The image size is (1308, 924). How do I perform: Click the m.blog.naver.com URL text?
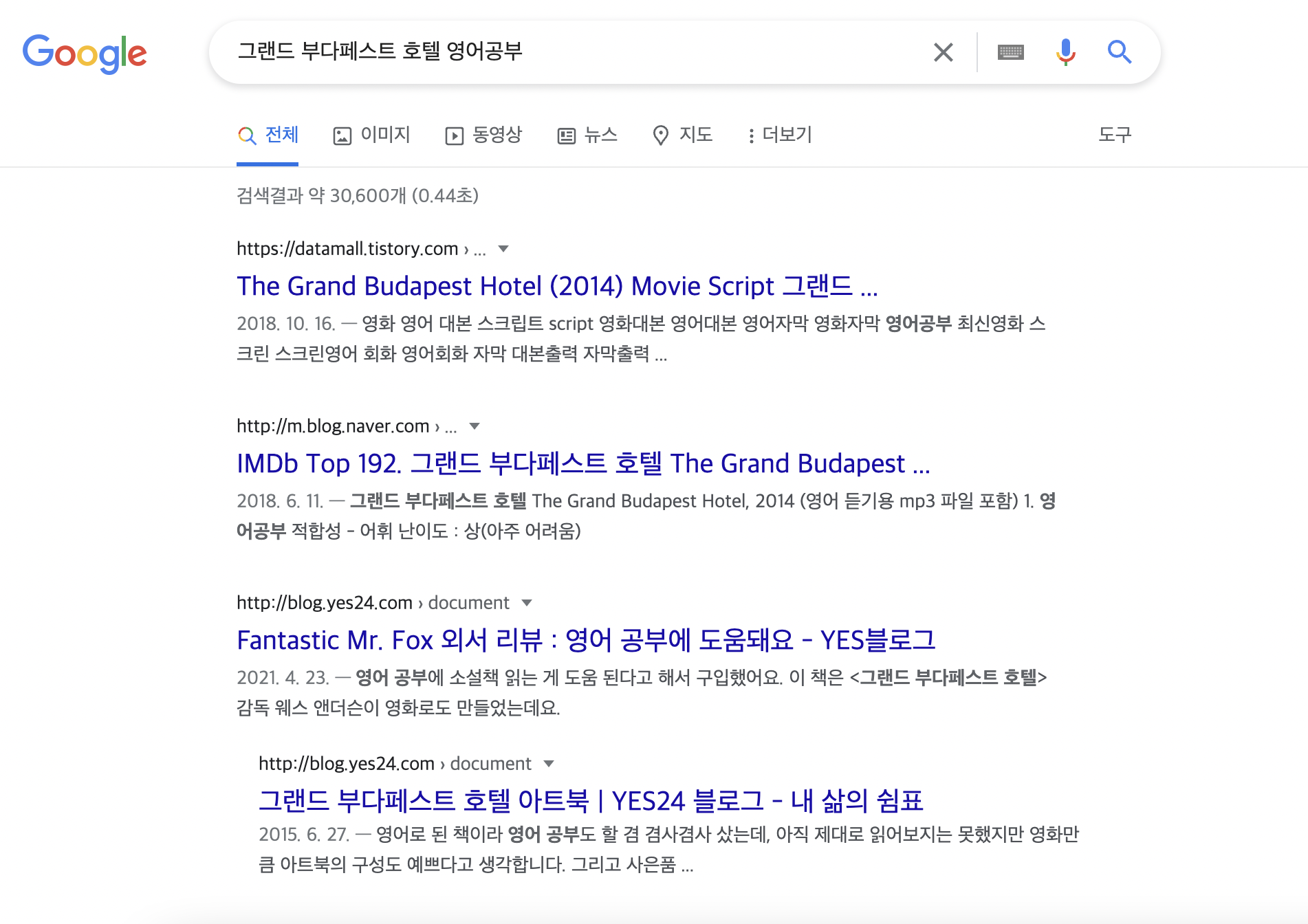point(333,426)
